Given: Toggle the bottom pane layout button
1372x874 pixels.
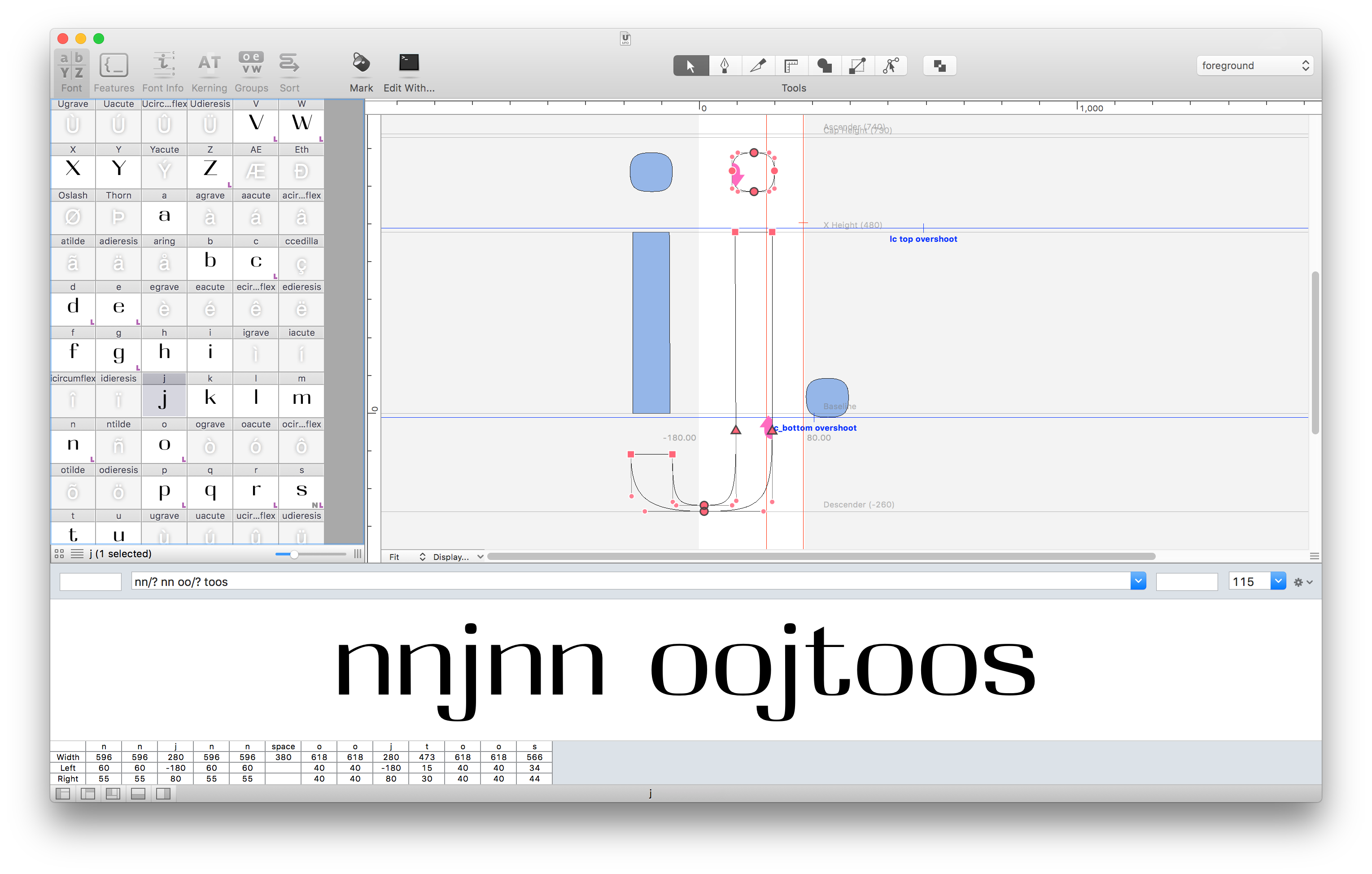Looking at the screenshot, I should 138,794.
